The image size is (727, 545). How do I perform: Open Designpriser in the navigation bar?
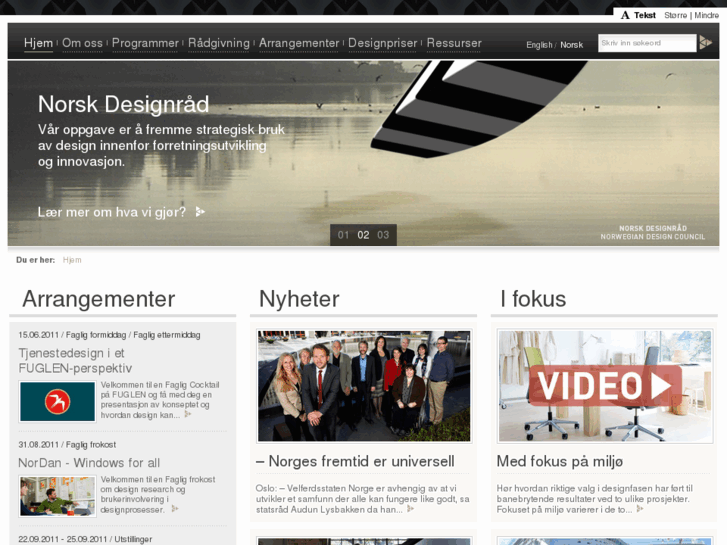click(383, 43)
